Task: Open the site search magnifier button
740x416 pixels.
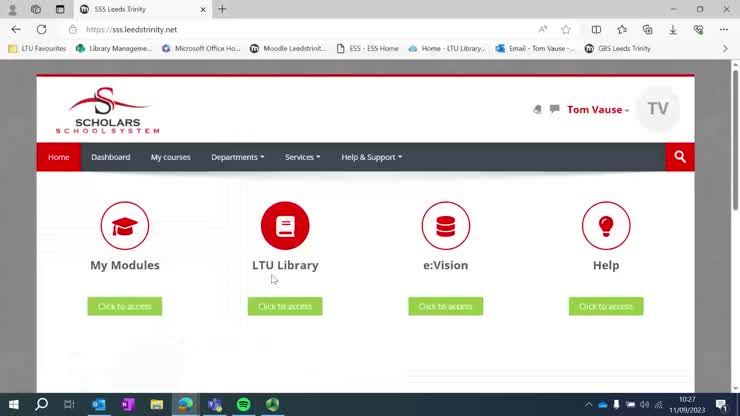Action: 680,157
